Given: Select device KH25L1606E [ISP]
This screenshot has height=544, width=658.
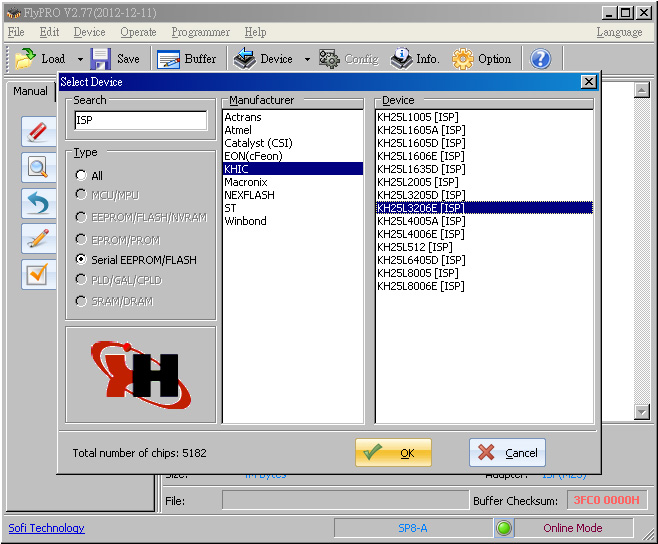Looking at the screenshot, I should (x=484, y=156).
